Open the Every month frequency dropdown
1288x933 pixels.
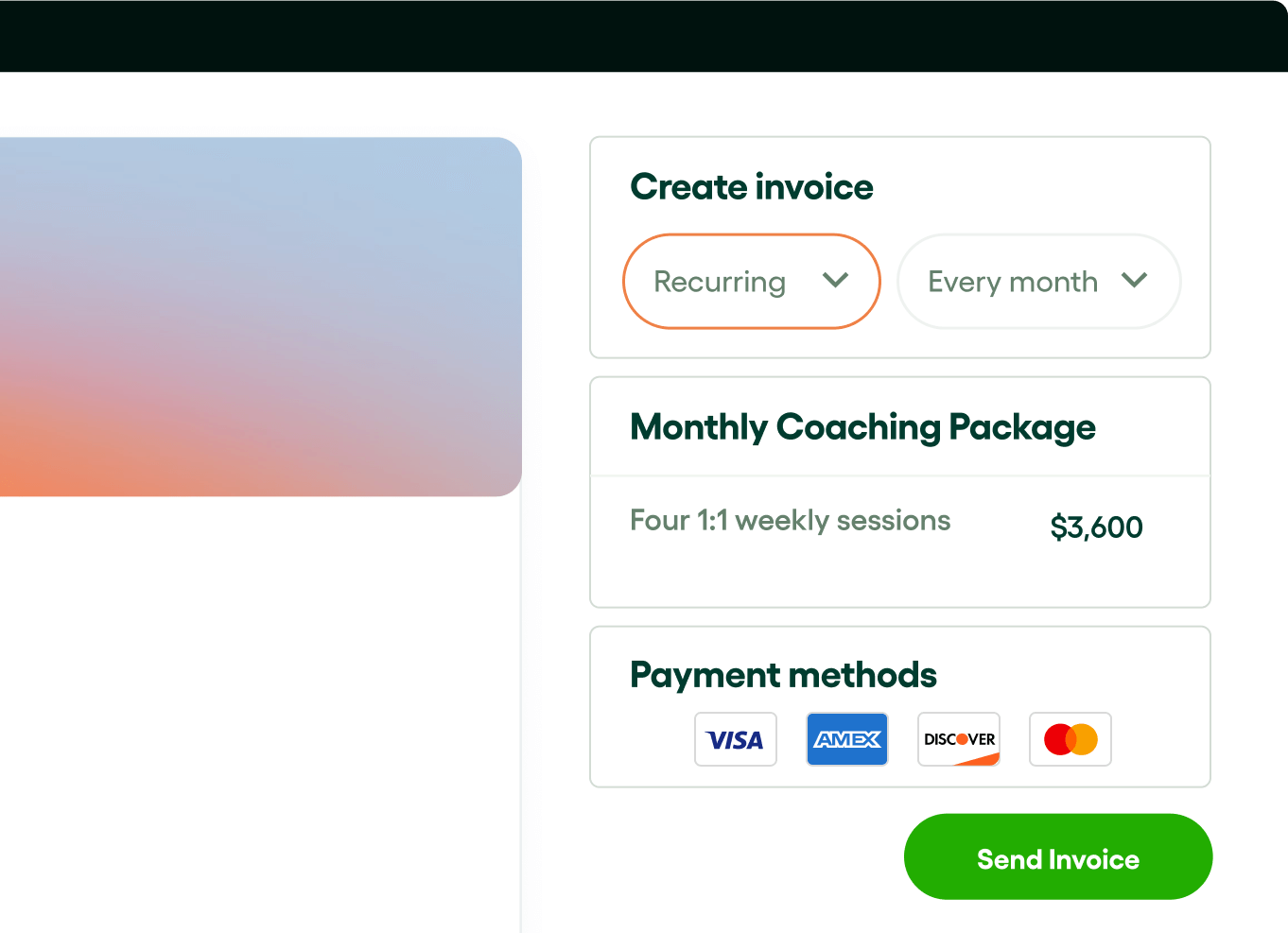tap(1038, 281)
